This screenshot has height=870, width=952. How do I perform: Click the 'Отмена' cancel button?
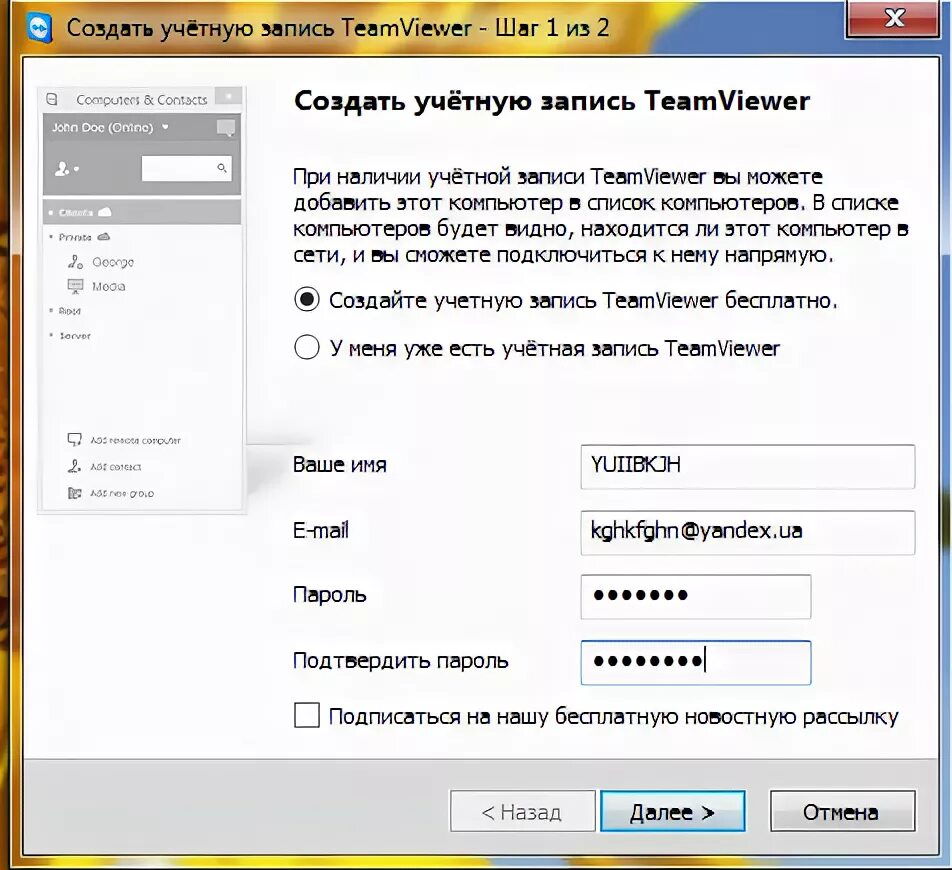(x=843, y=811)
